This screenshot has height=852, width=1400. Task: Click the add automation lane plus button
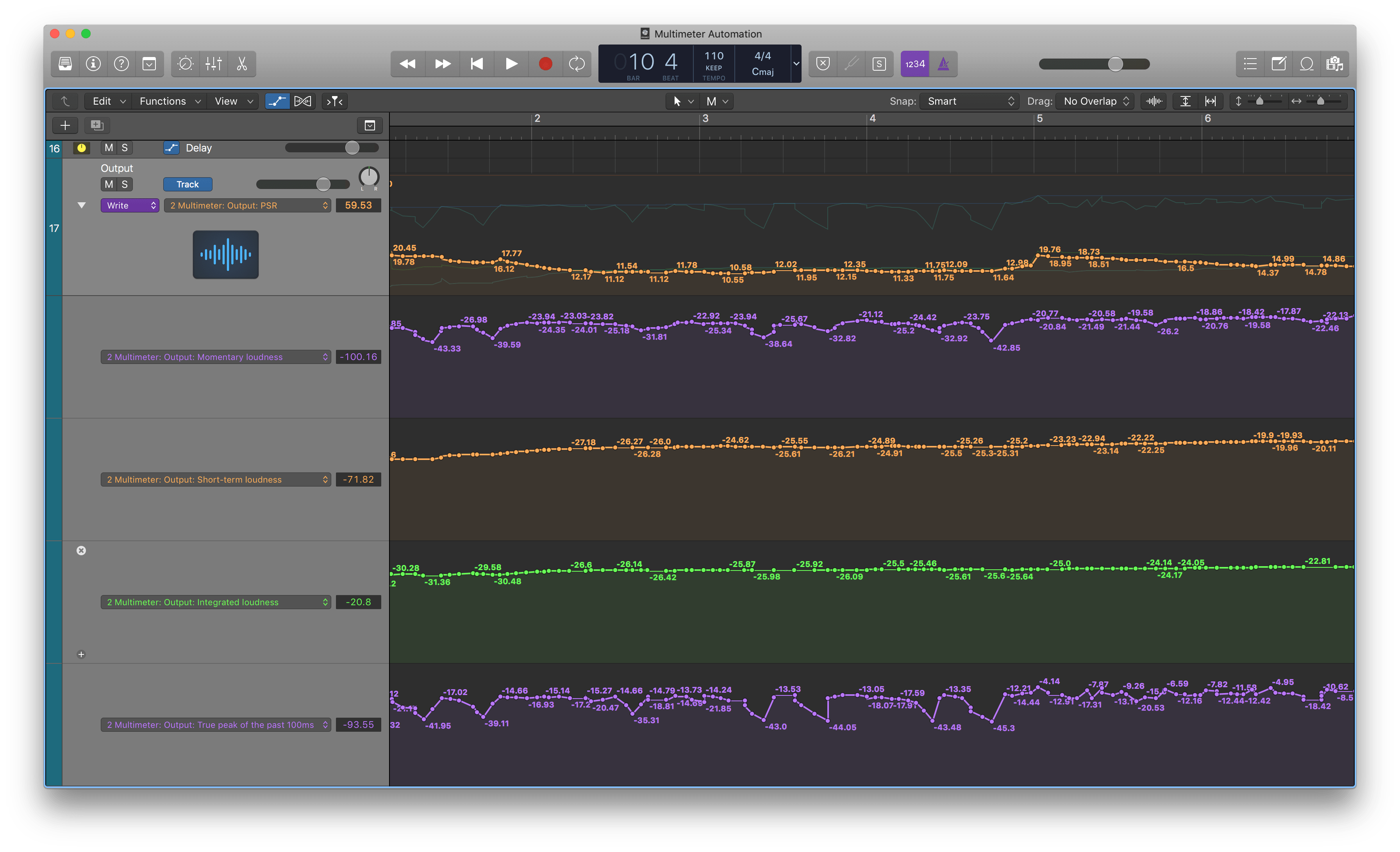tap(81, 654)
